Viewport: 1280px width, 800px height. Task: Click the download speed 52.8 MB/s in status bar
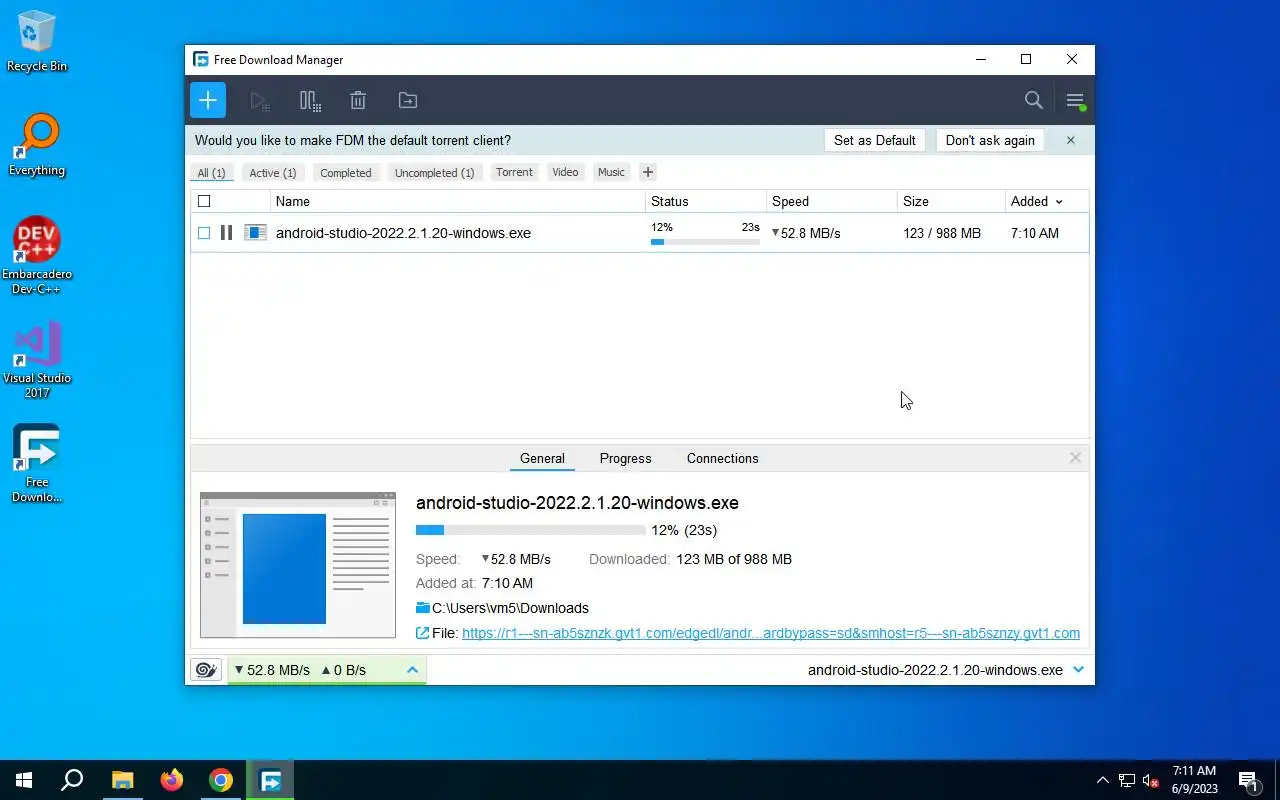tap(272, 670)
